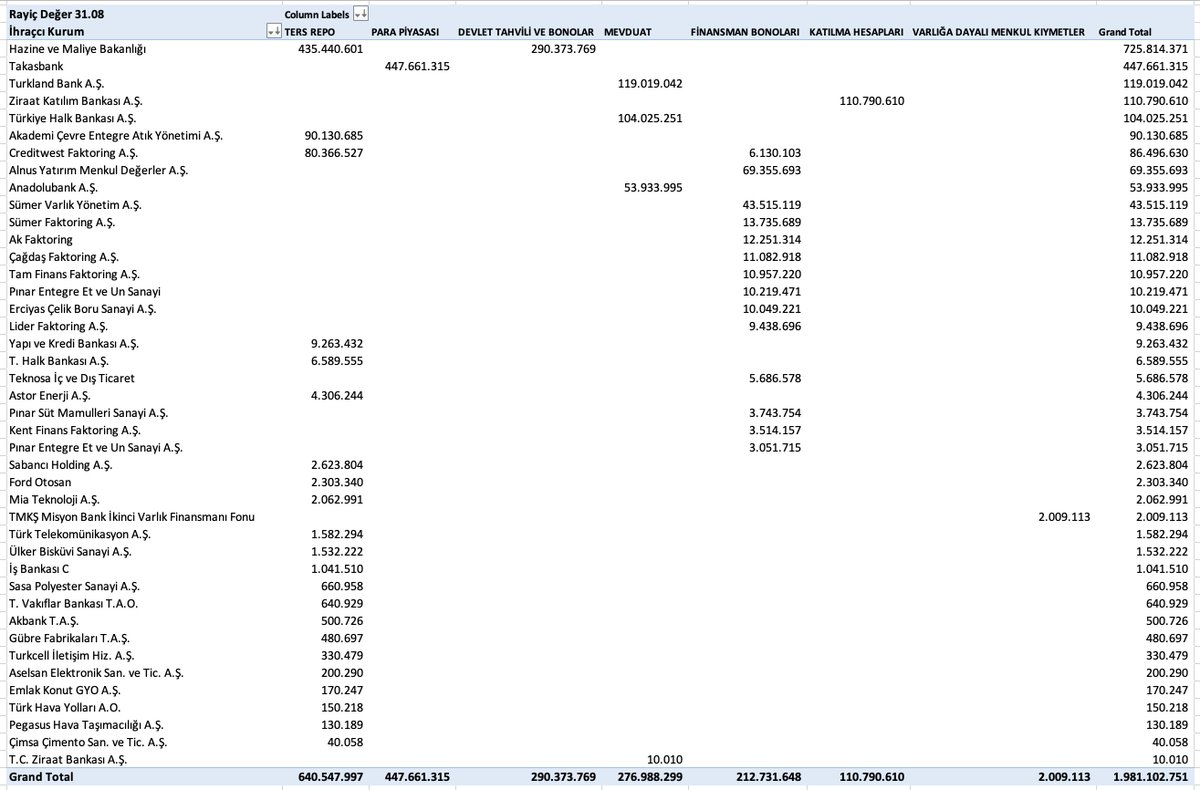Select the 6.130.103 FİNANSMAN BONOLARI cell
Viewport: 1200px width, 790px height.
coord(774,153)
